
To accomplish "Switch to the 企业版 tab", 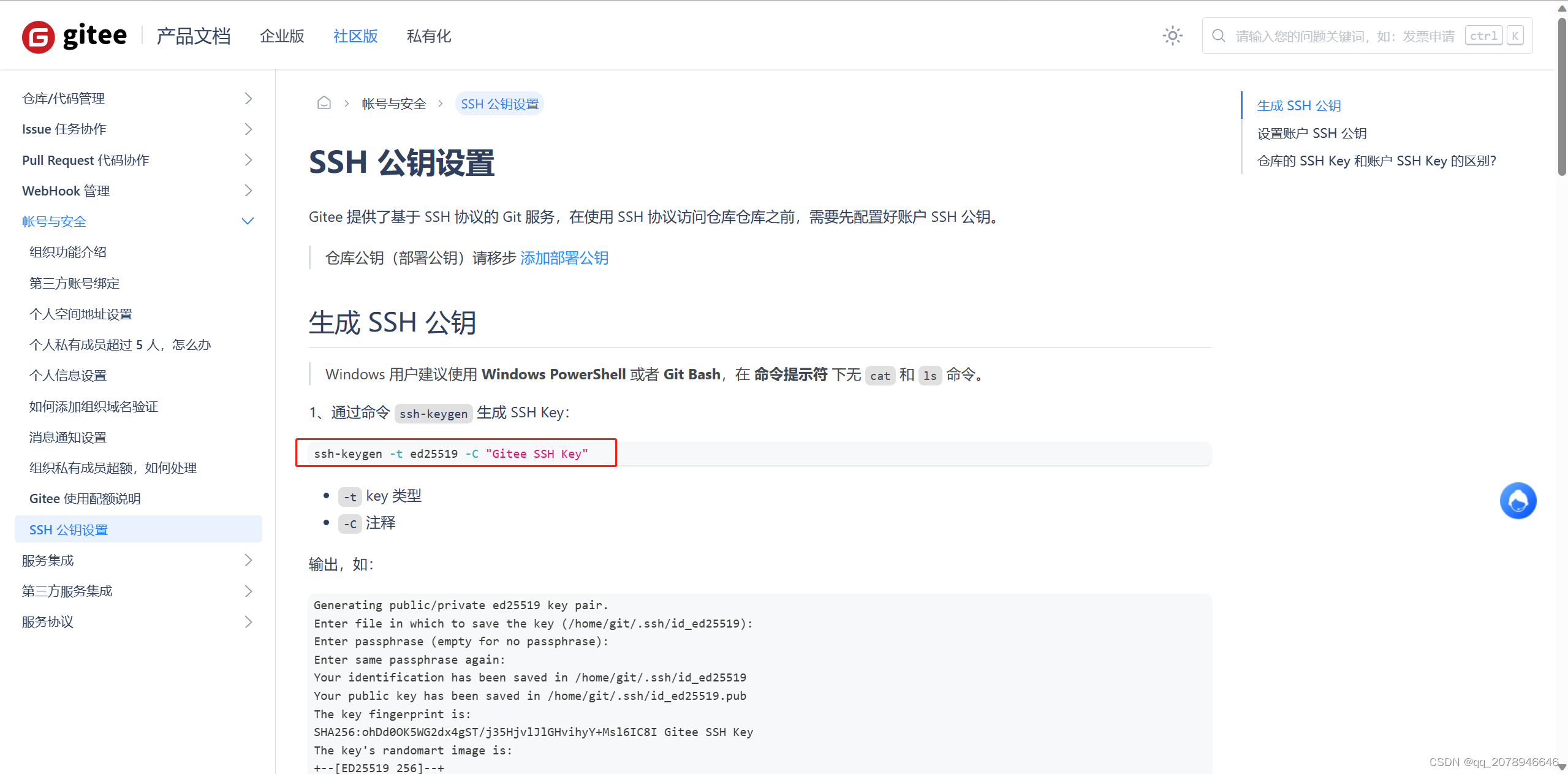I will point(282,36).
